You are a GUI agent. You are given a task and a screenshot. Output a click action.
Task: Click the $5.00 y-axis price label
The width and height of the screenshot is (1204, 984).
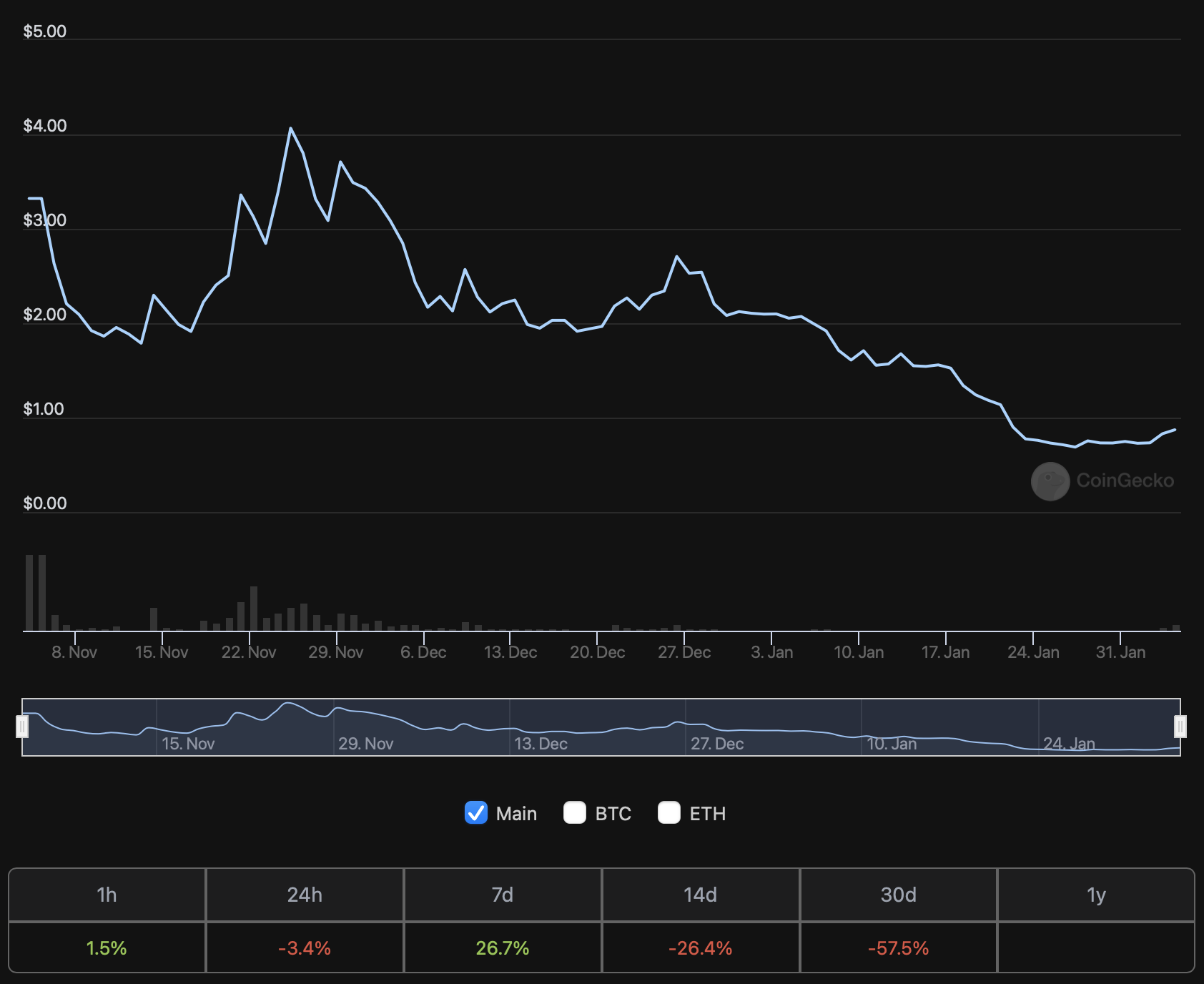44,31
